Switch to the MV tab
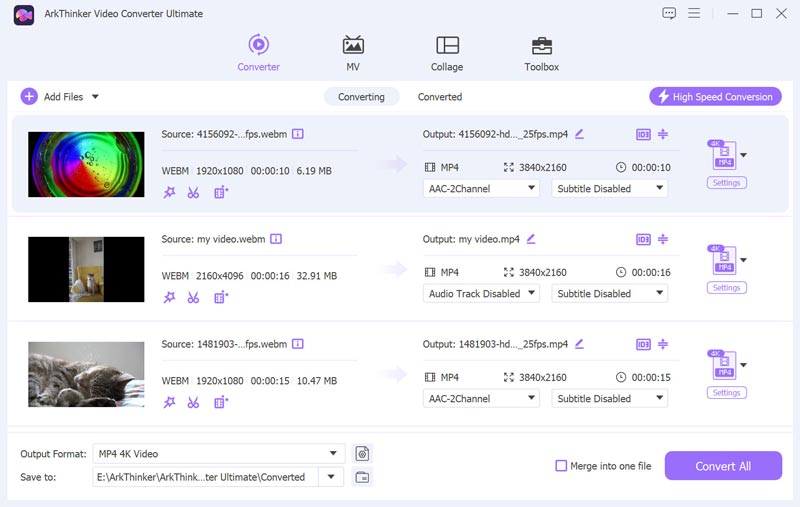 tap(353, 53)
